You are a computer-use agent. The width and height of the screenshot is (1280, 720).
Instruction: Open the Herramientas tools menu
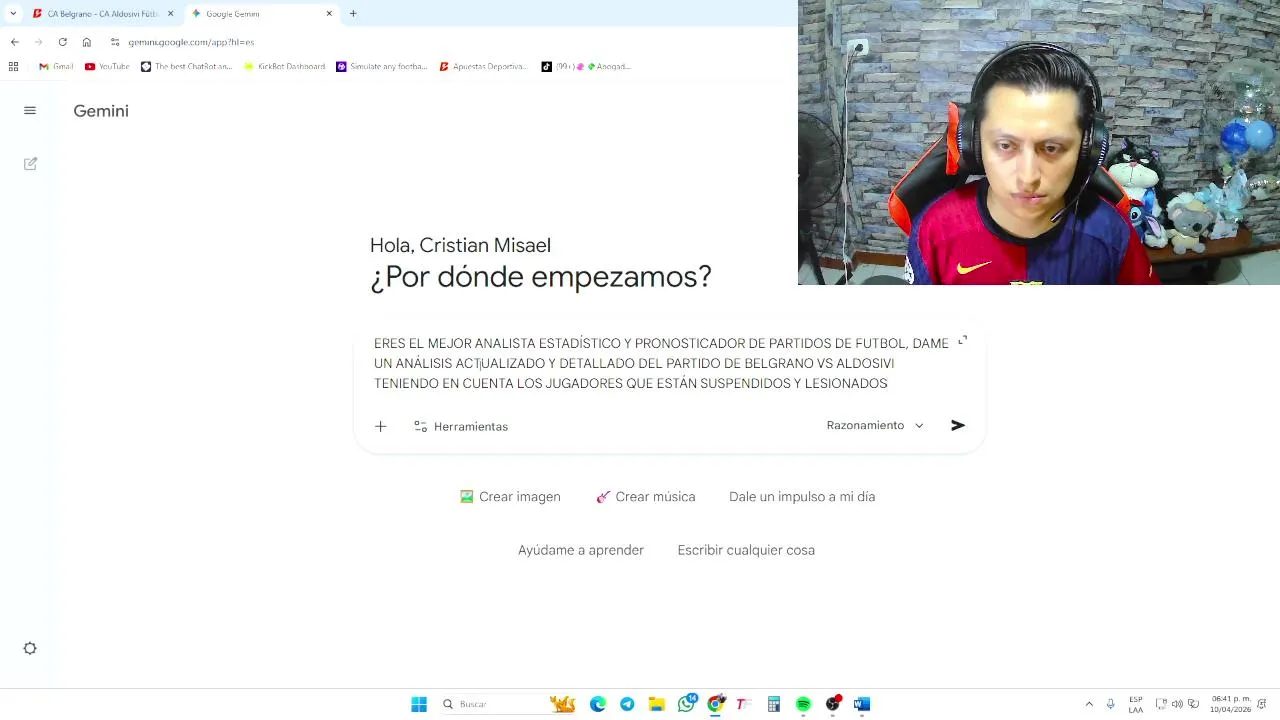click(461, 426)
